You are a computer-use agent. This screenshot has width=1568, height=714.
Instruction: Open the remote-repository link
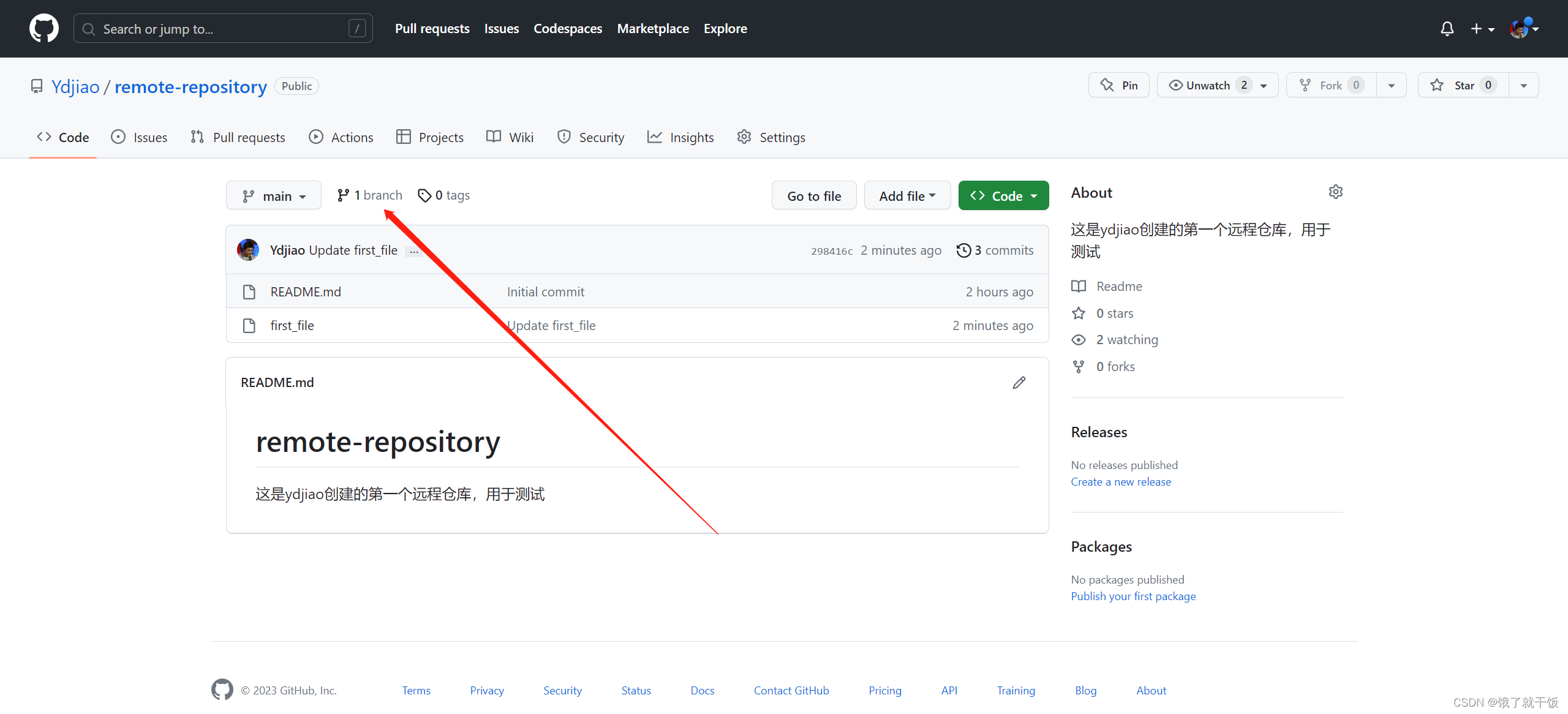click(x=190, y=87)
